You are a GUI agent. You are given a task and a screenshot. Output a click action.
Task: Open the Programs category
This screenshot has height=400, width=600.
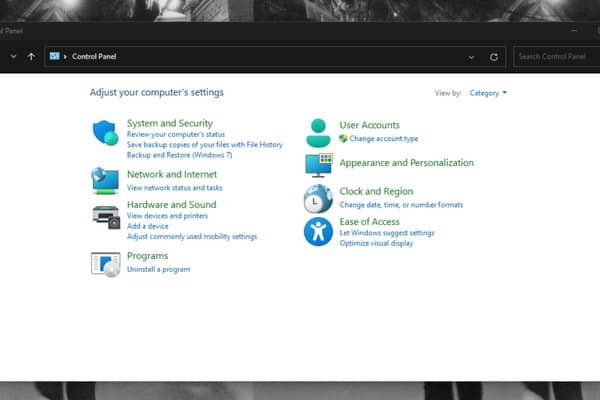coord(147,256)
